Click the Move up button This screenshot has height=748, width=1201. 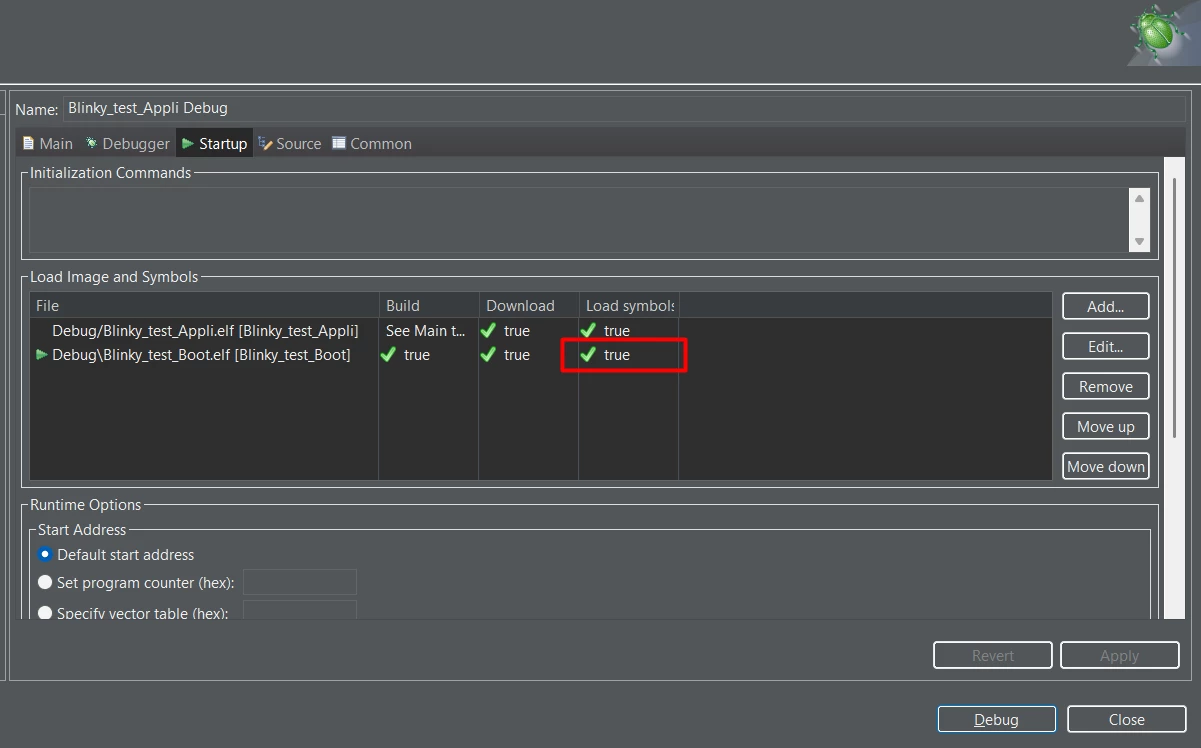point(1105,426)
